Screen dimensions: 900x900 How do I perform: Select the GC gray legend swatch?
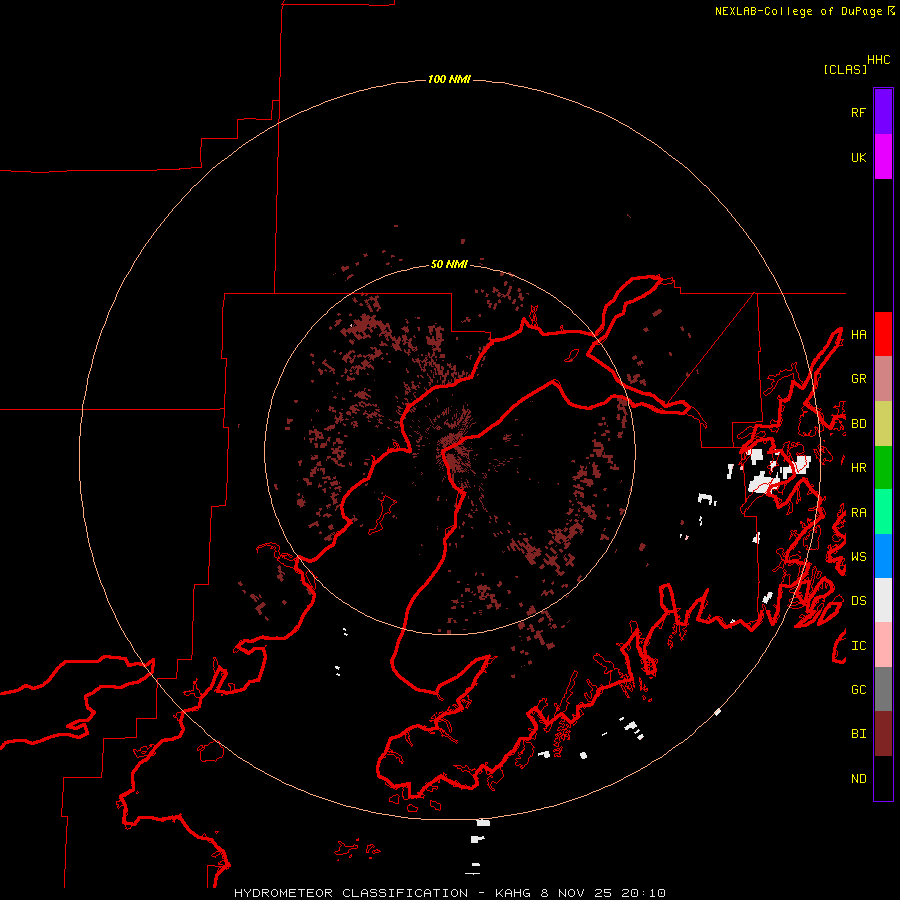(883, 689)
